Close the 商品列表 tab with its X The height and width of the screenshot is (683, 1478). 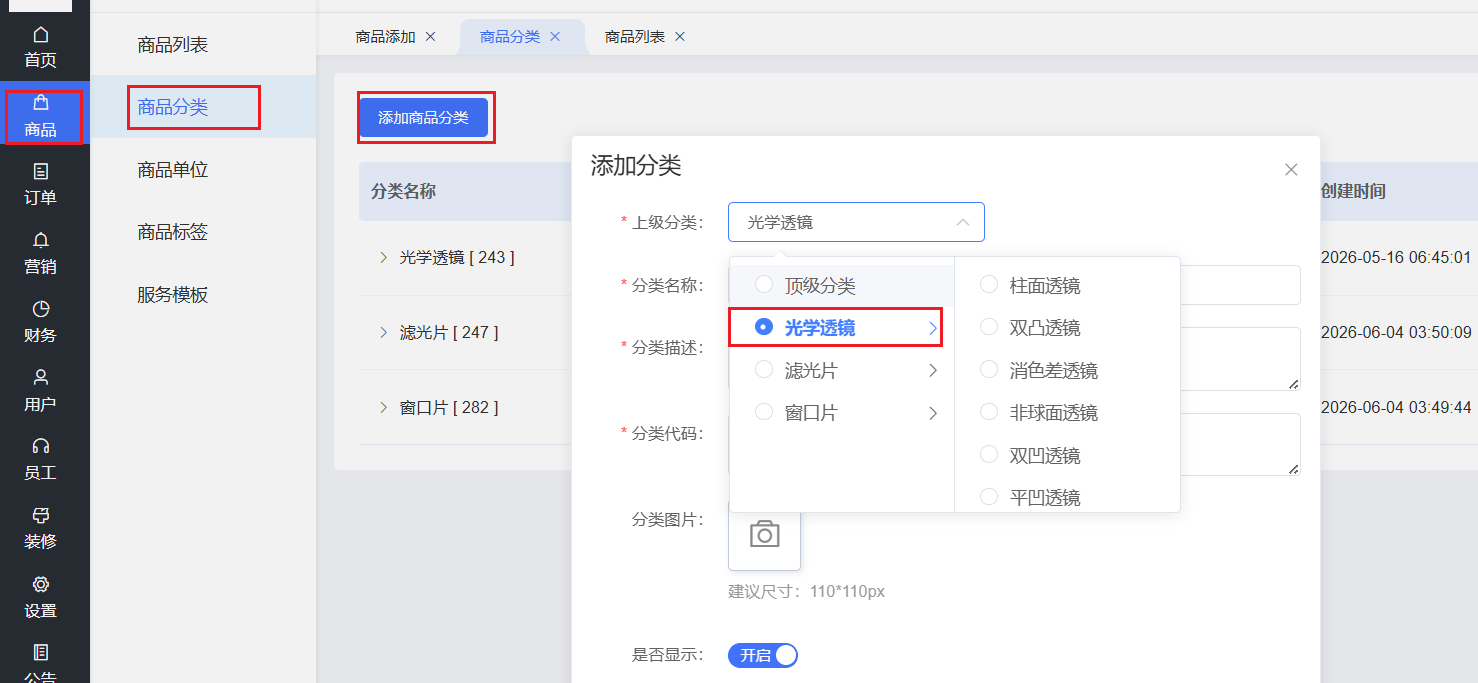680,37
